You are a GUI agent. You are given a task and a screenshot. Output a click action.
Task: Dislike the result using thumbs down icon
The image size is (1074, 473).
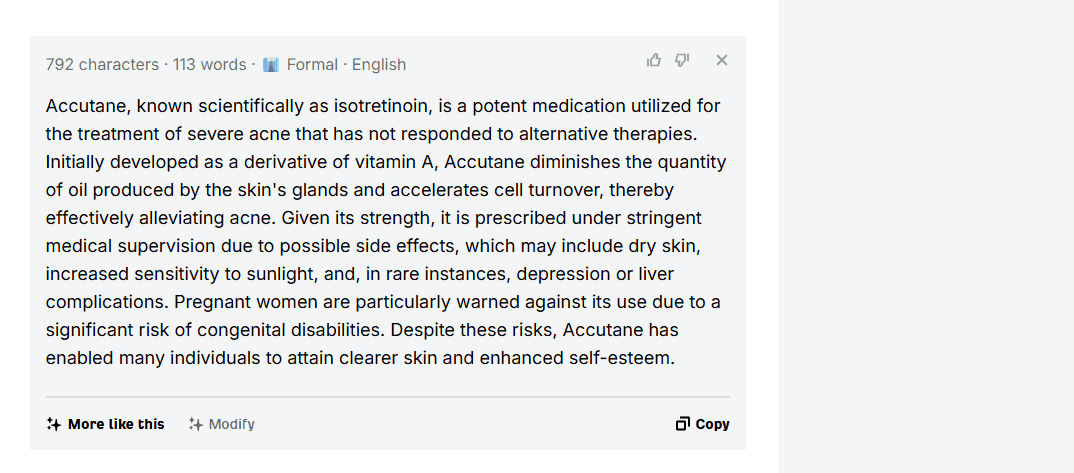click(x=682, y=60)
